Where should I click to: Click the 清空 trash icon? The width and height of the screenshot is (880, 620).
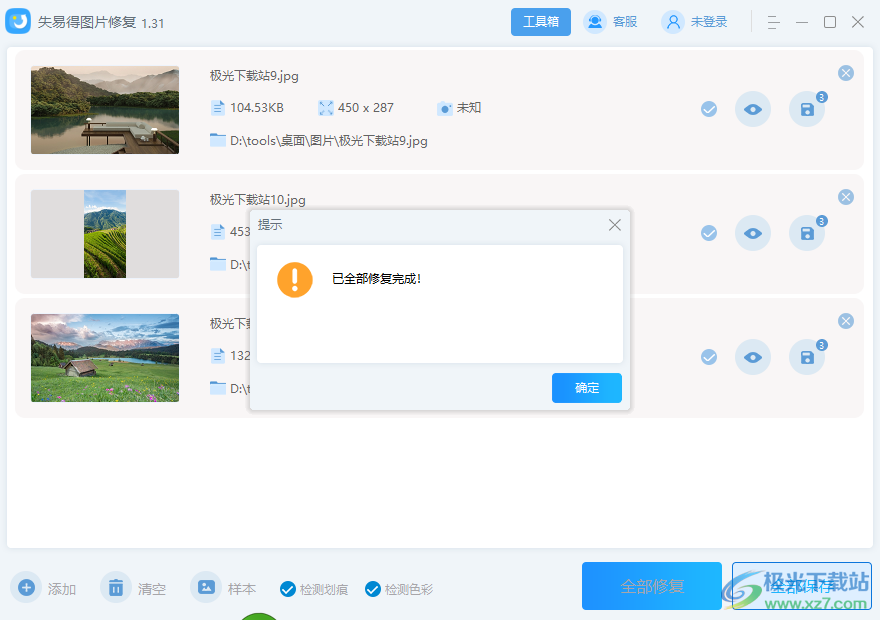click(x=116, y=587)
